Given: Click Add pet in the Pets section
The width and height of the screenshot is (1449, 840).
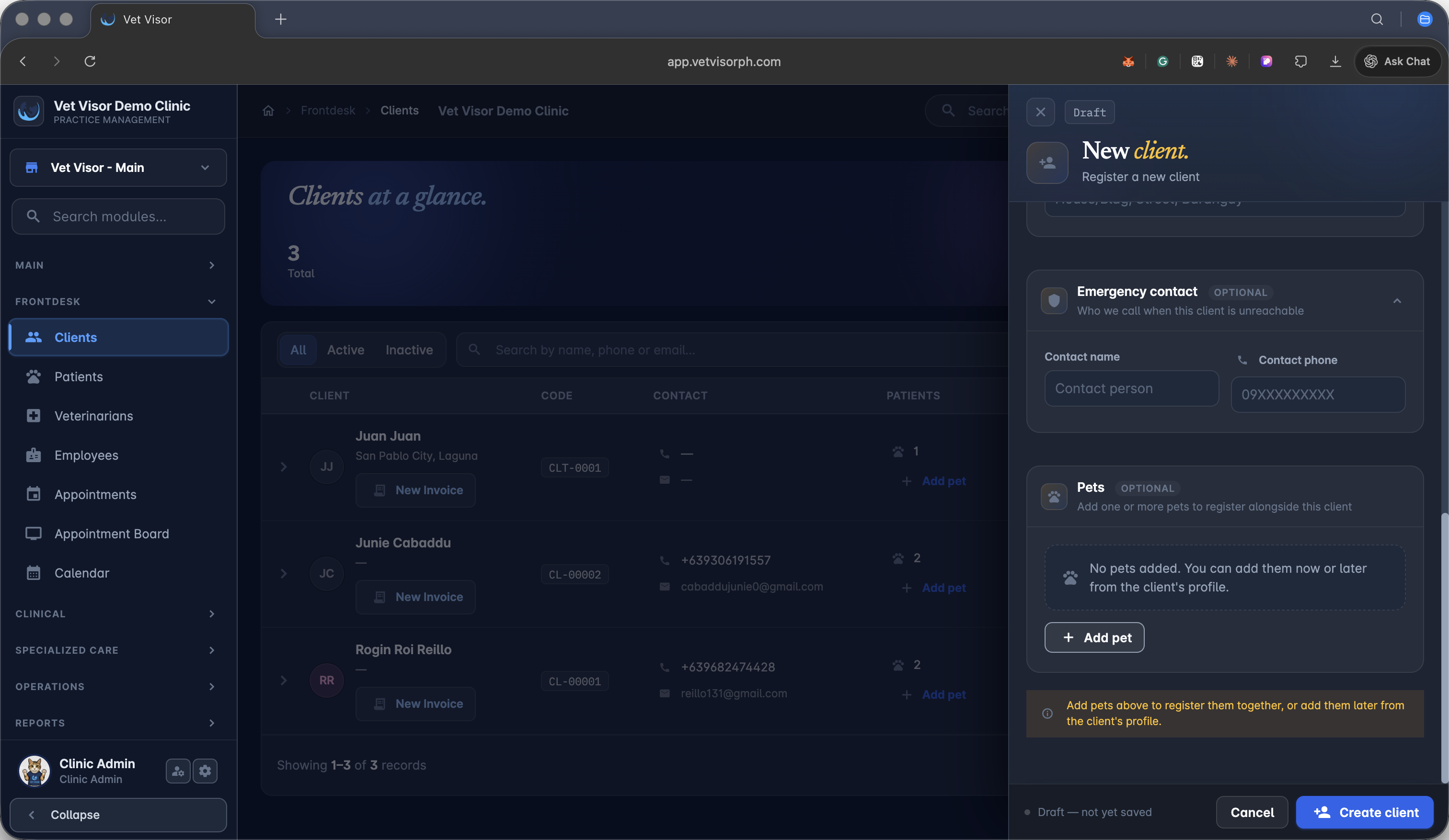Looking at the screenshot, I should [1094, 637].
